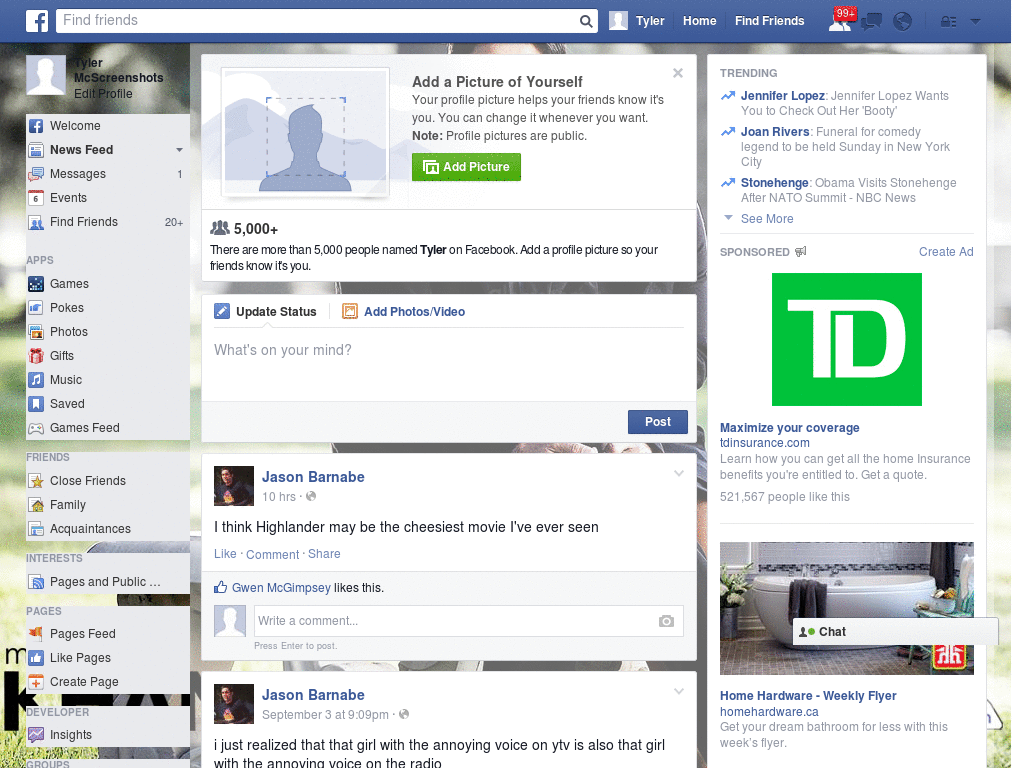Click Like on the Highlander post
This screenshot has width=1024, height=768.
225,554
